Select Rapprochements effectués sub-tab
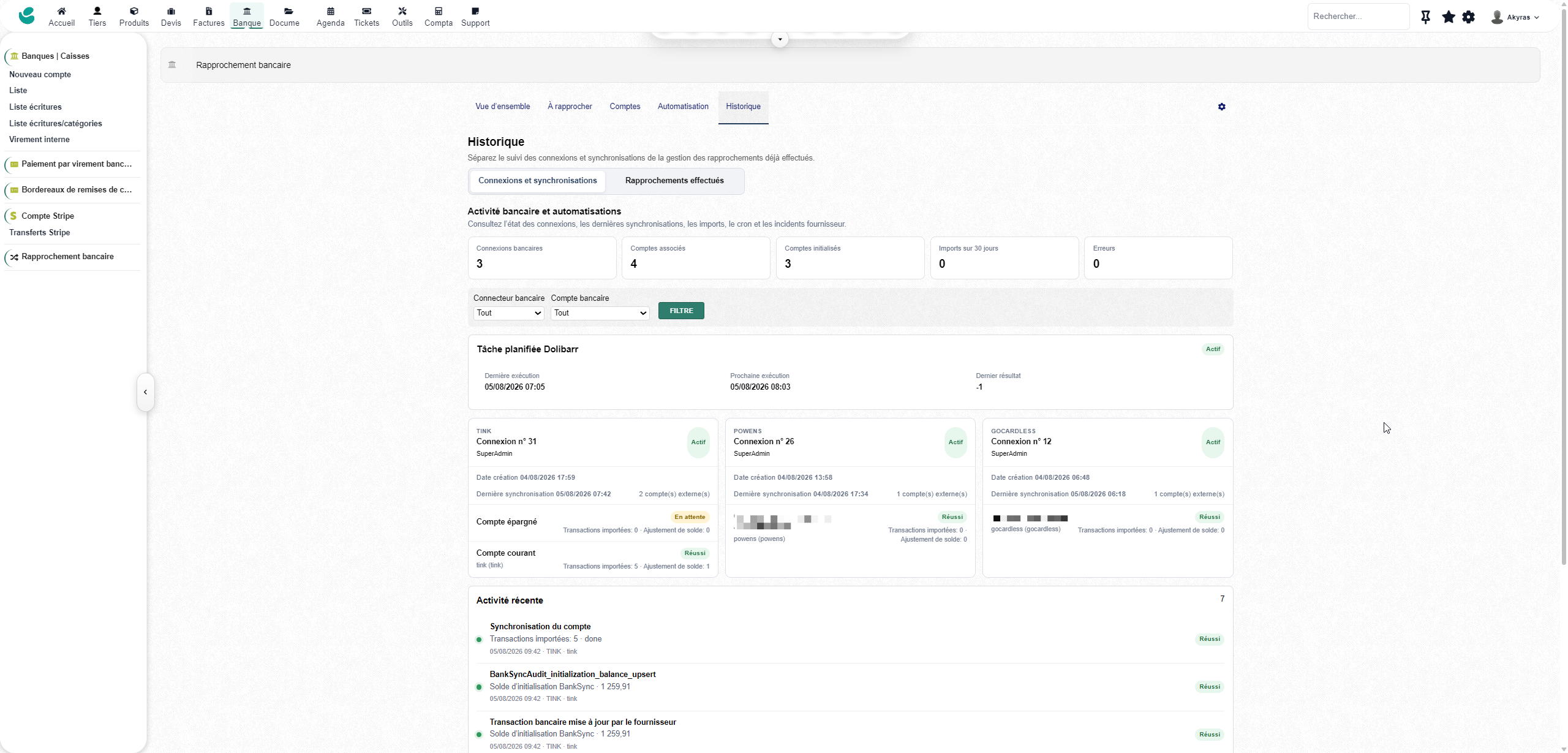Viewport: 1568px width, 753px height. 674,181
